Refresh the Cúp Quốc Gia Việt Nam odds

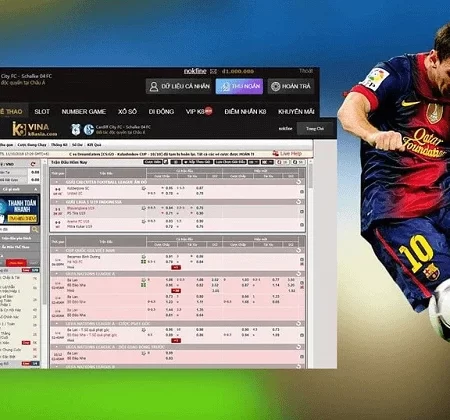298,250
